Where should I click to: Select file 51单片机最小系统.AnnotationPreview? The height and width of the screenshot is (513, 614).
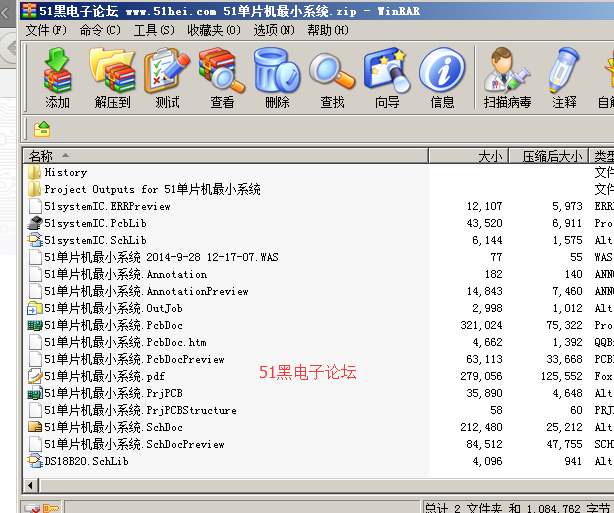coord(146,291)
